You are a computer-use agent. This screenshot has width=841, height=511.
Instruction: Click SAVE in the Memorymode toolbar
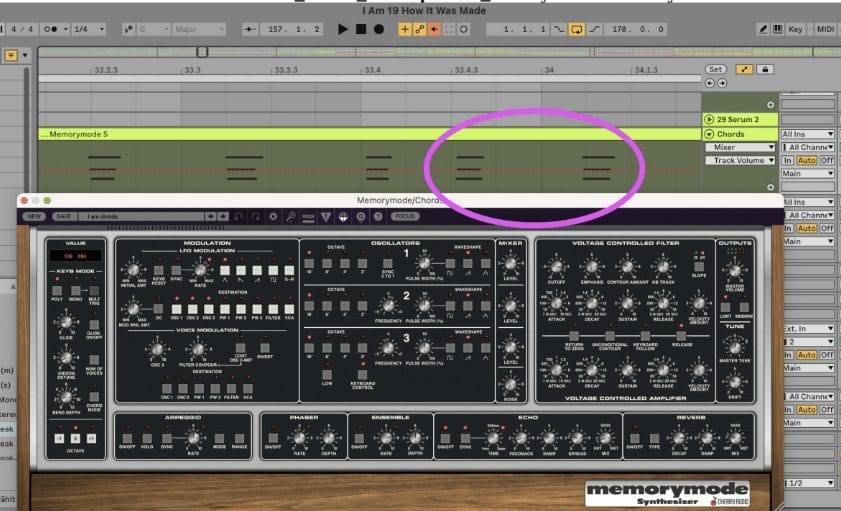[63, 216]
